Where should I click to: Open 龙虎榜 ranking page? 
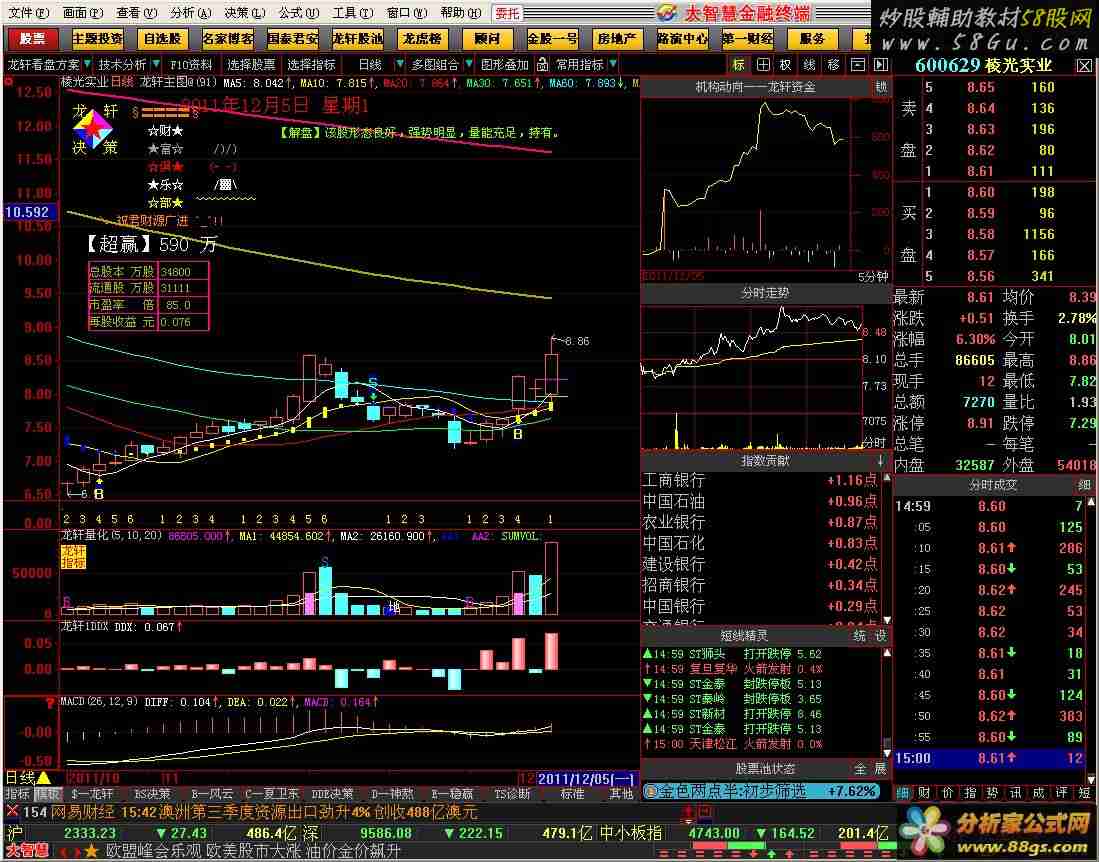pyautogui.click(x=422, y=39)
